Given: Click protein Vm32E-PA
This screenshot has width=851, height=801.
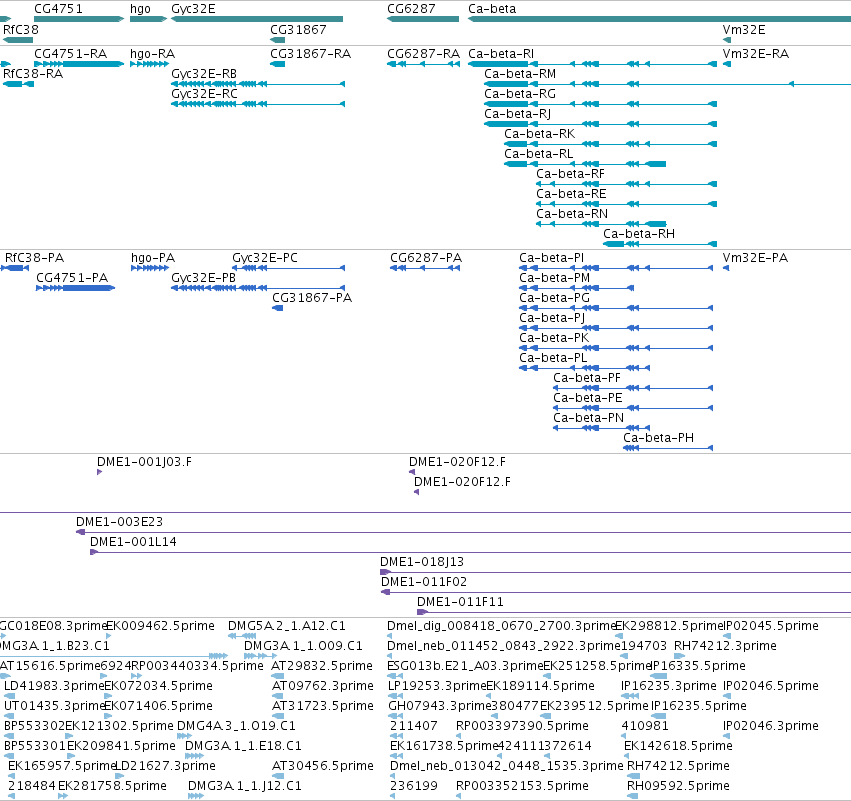Looking at the screenshot, I should point(755,258).
